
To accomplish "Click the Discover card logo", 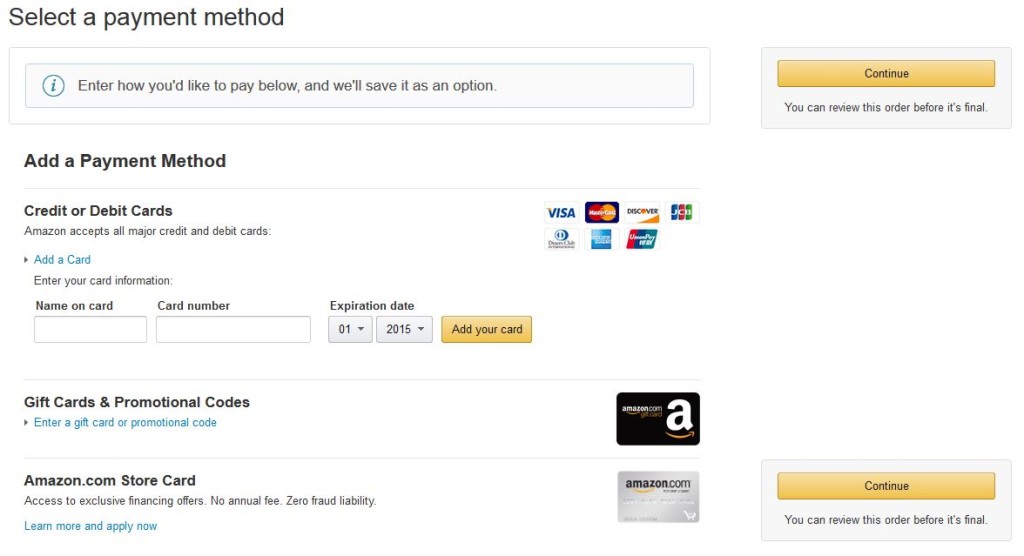I will (x=642, y=213).
